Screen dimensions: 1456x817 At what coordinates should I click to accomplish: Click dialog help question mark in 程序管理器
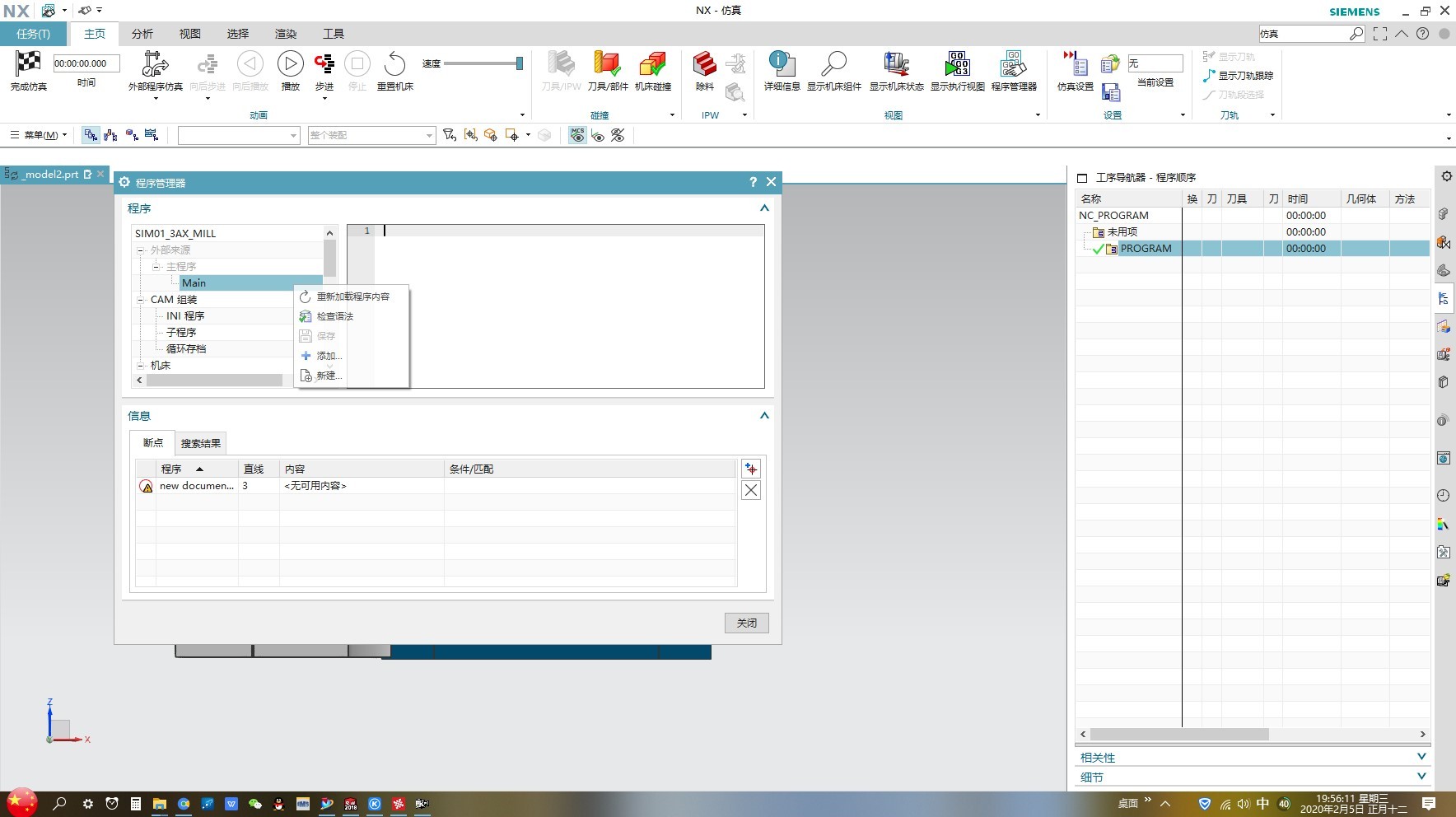(x=753, y=182)
